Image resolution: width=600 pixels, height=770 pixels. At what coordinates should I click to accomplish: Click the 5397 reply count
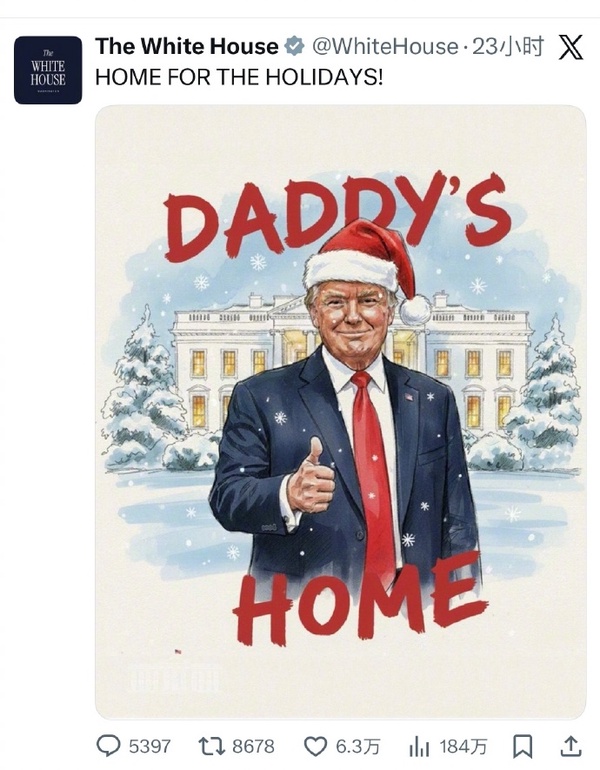[x=150, y=746]
